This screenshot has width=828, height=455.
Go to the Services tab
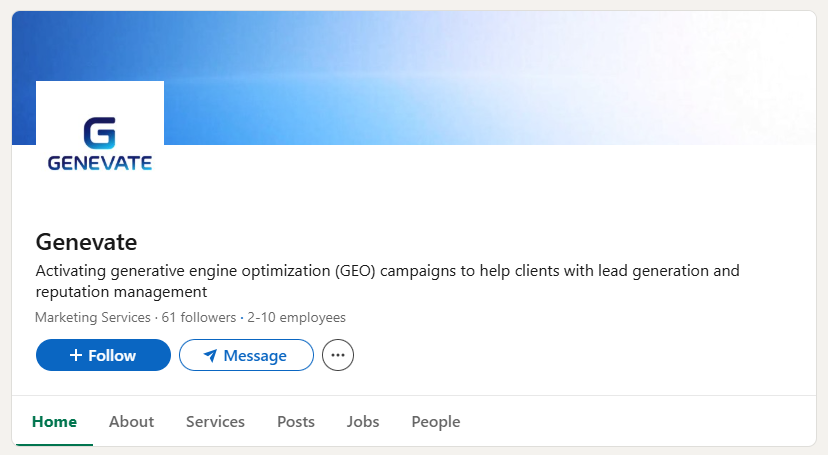pos(215,422)
